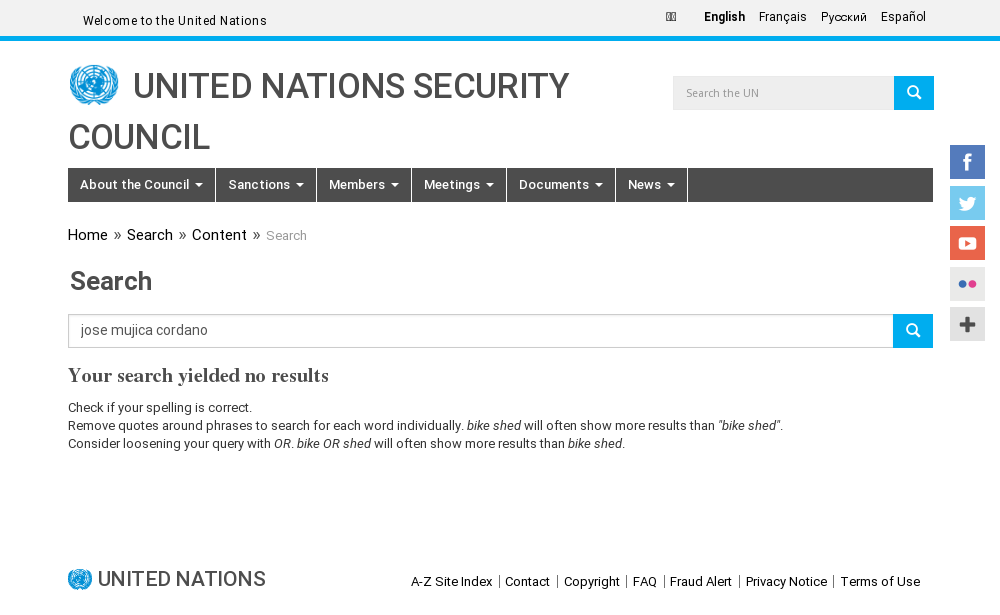The image size is (1000, 615).
Task: Switch language to Français
Action: click(x=783, y=17)
